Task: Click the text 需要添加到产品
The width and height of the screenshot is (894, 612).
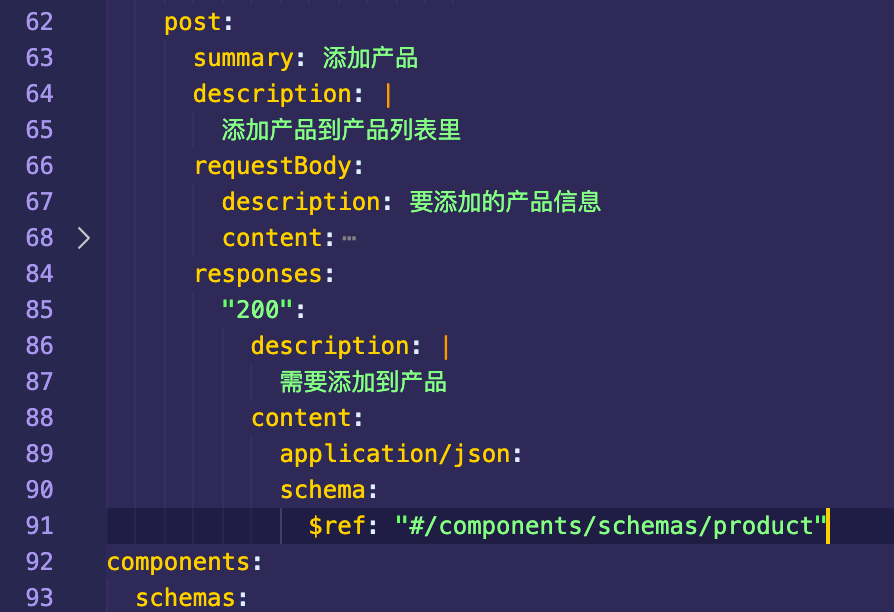Action: click(x=363, y=382)
